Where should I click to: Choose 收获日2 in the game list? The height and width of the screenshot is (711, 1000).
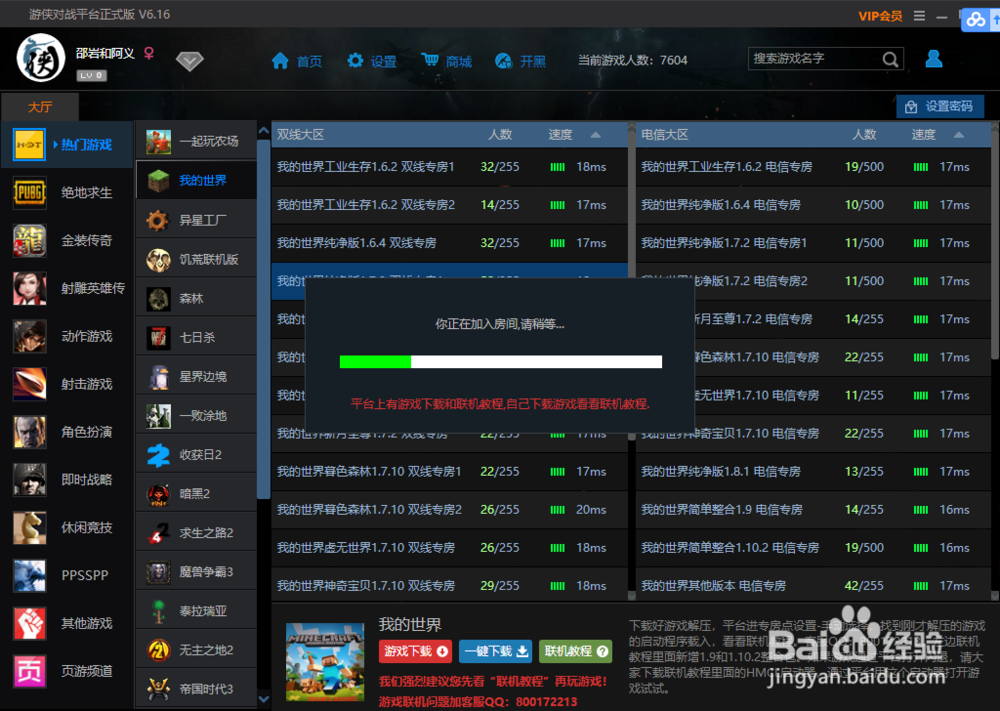196,455
